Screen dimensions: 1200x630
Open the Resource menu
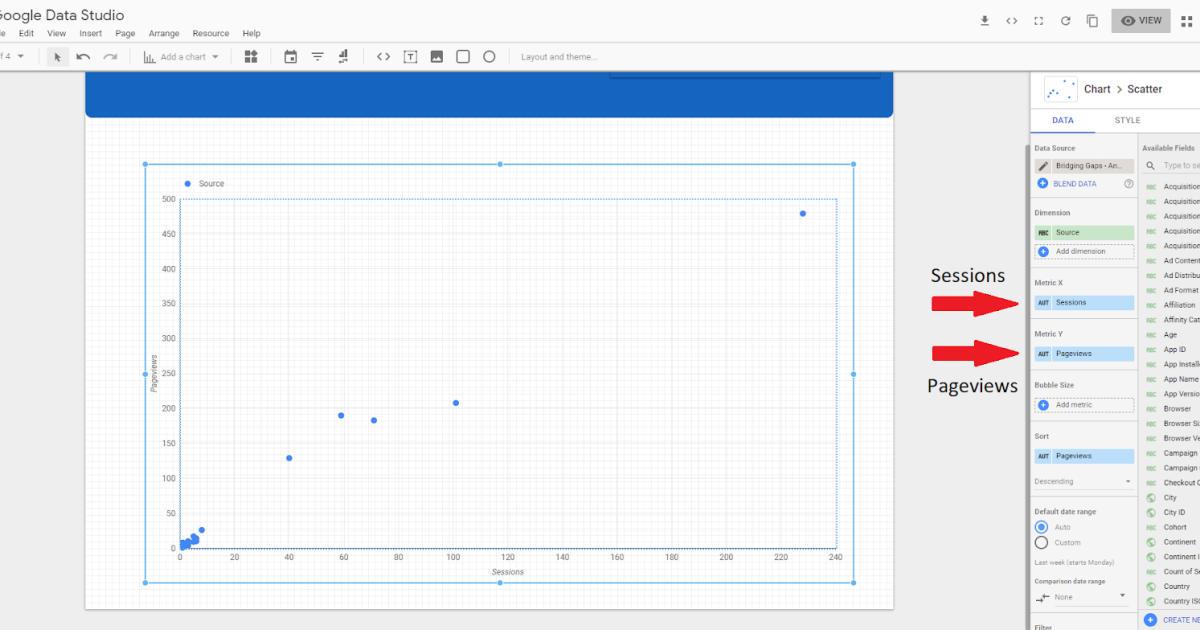coord(210,33)
